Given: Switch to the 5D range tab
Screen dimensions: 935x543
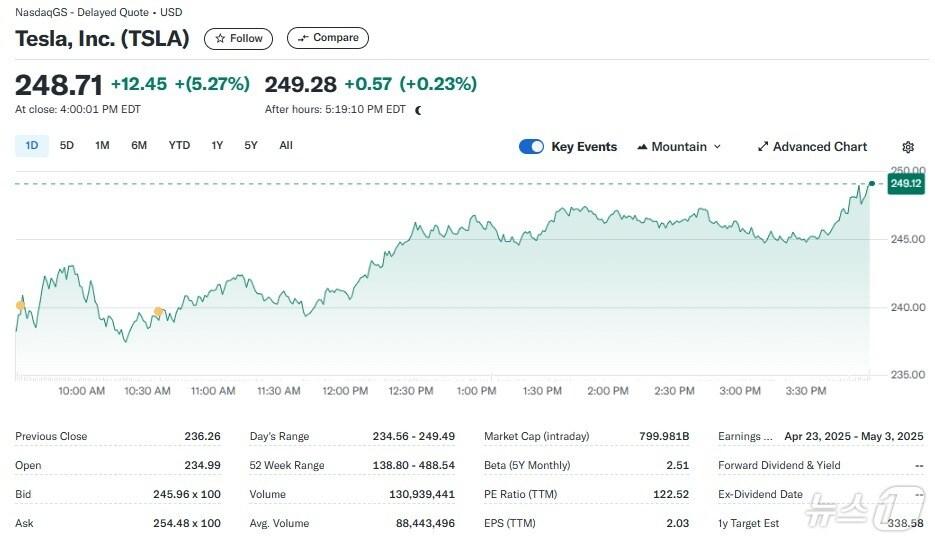Looking at the screenshot, I should click(67, 146).
